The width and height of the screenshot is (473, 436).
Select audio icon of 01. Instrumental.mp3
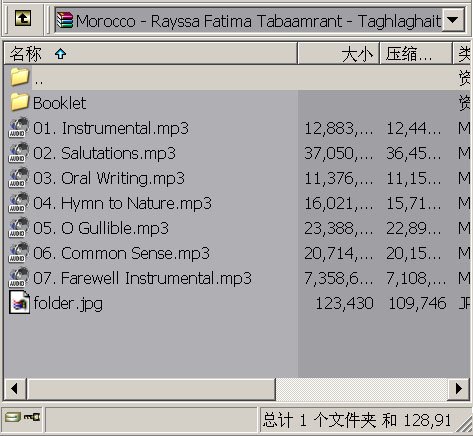coord(19,127)
